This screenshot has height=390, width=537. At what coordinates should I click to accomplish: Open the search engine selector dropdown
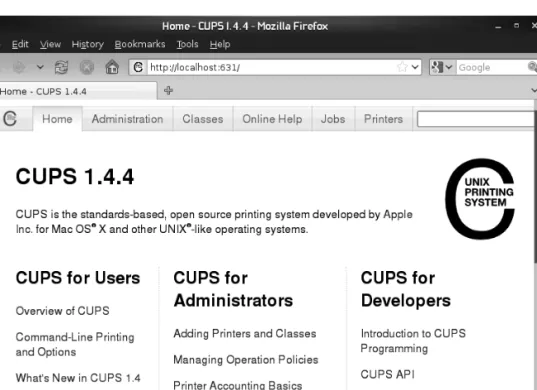[x=442, y=67]
